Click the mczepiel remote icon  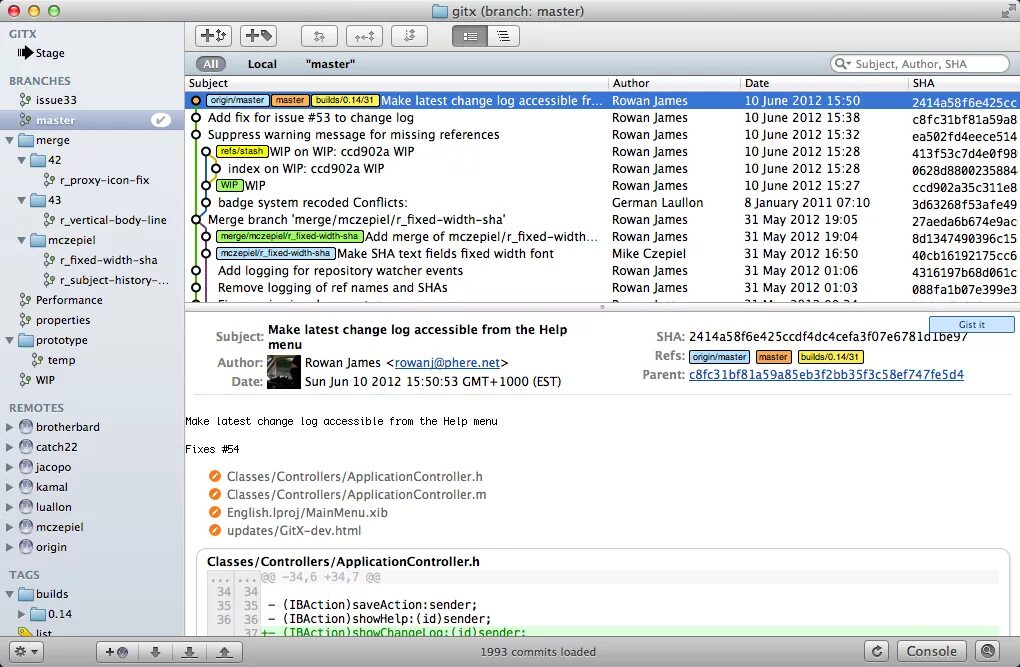[x=26, y=526]
